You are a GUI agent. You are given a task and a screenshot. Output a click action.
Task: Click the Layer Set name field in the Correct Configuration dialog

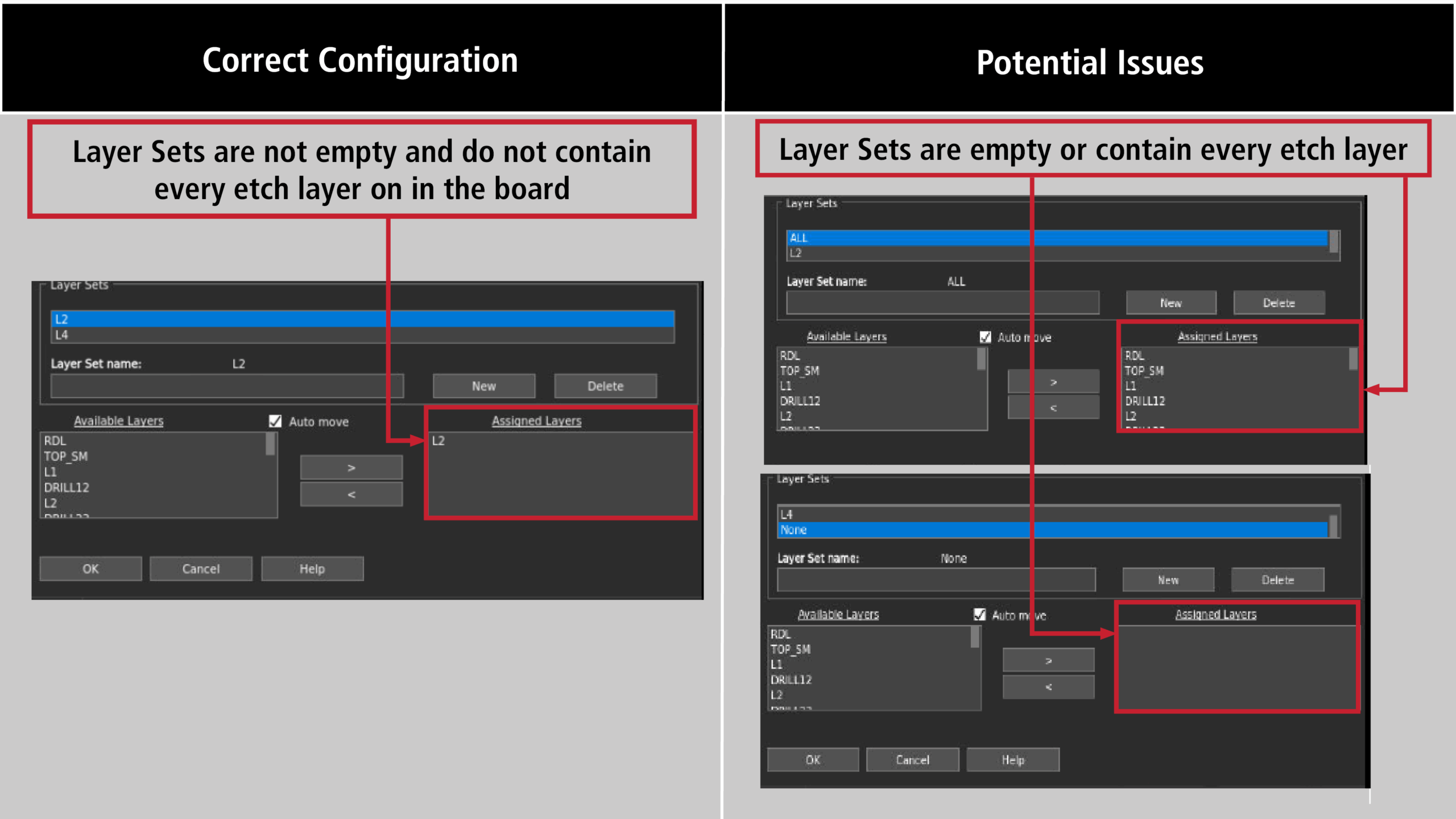pos(226,386)
